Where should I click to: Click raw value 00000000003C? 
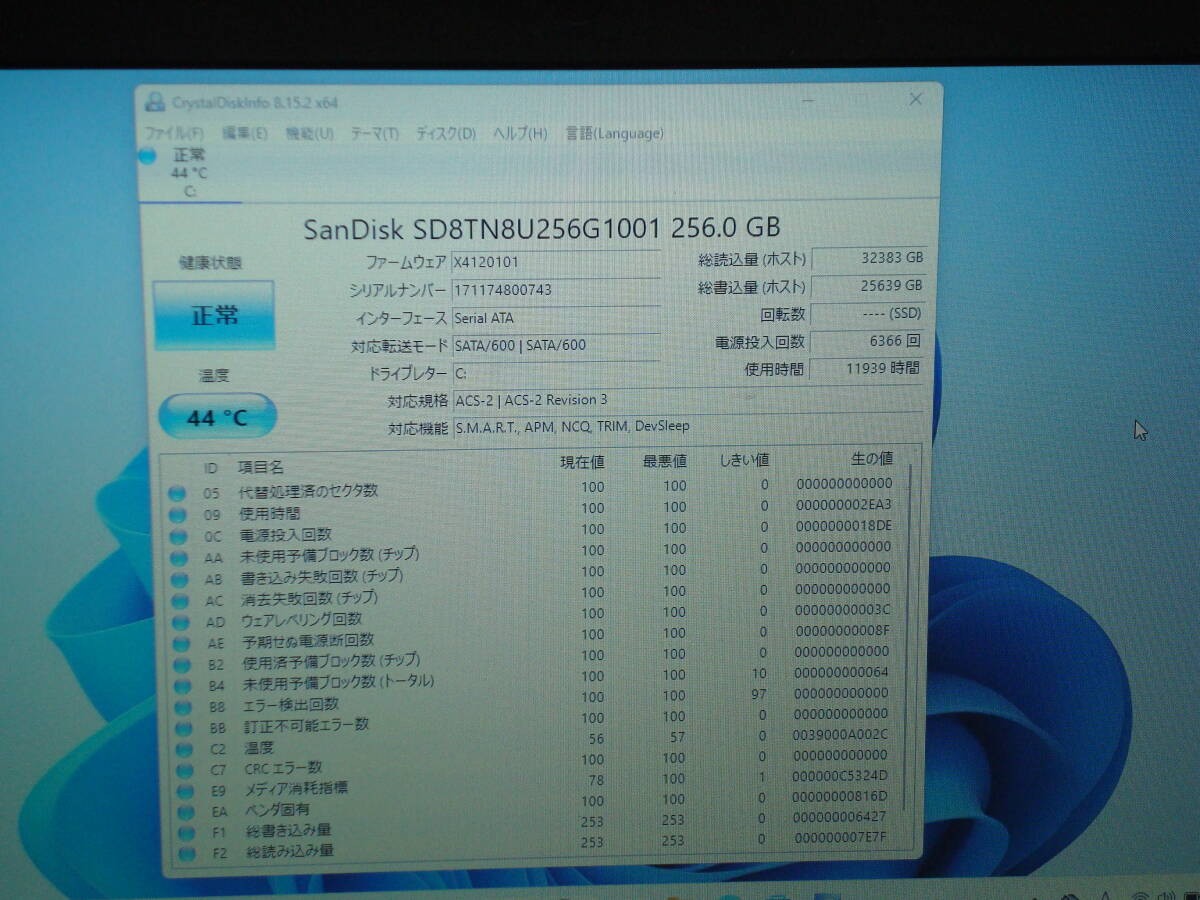(x=842, y=610)
